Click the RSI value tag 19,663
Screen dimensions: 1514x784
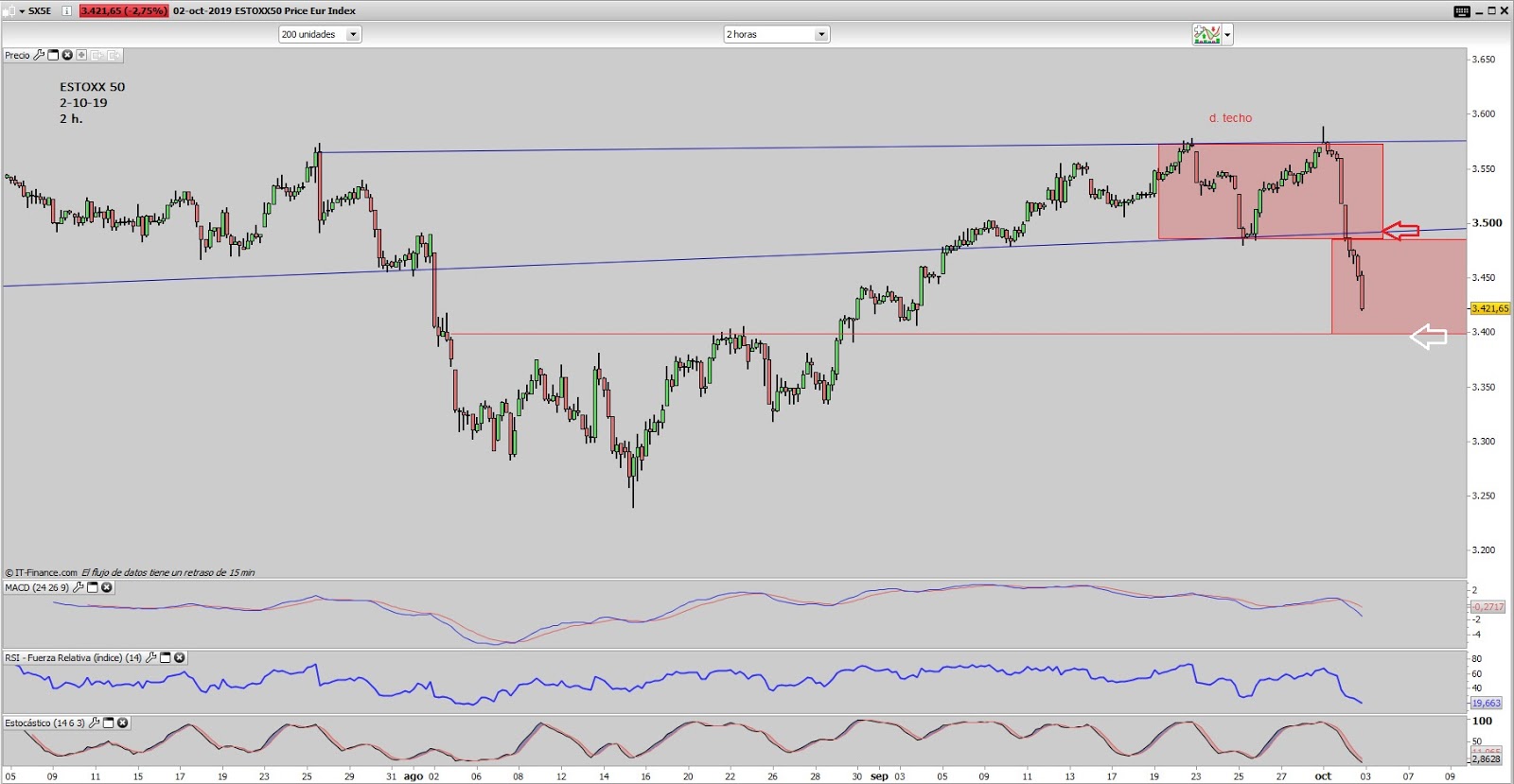pyautogui.click(x=1487, y=703)
